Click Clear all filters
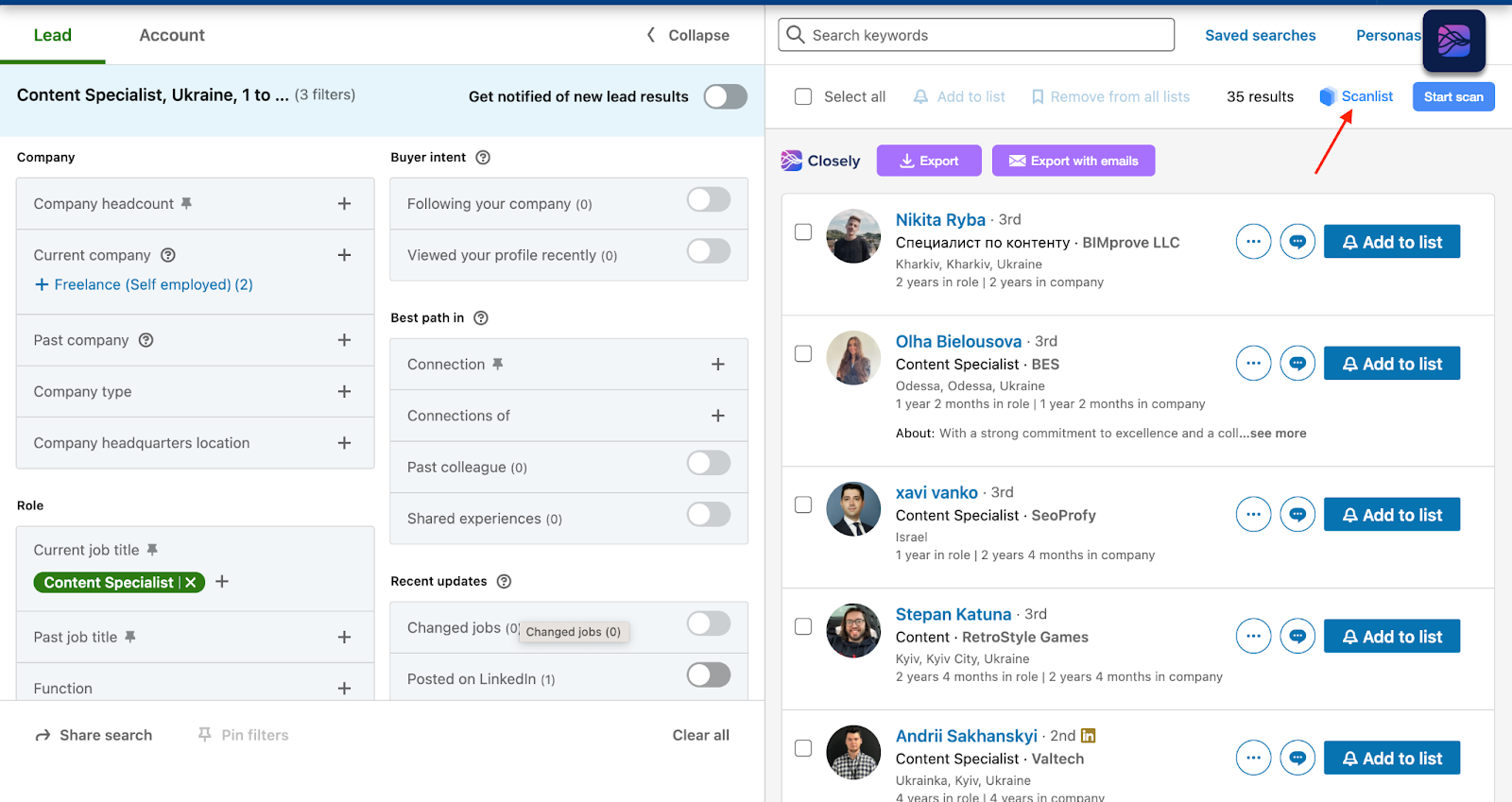This screenshot has height=802, width=1512. coord(701,735)
